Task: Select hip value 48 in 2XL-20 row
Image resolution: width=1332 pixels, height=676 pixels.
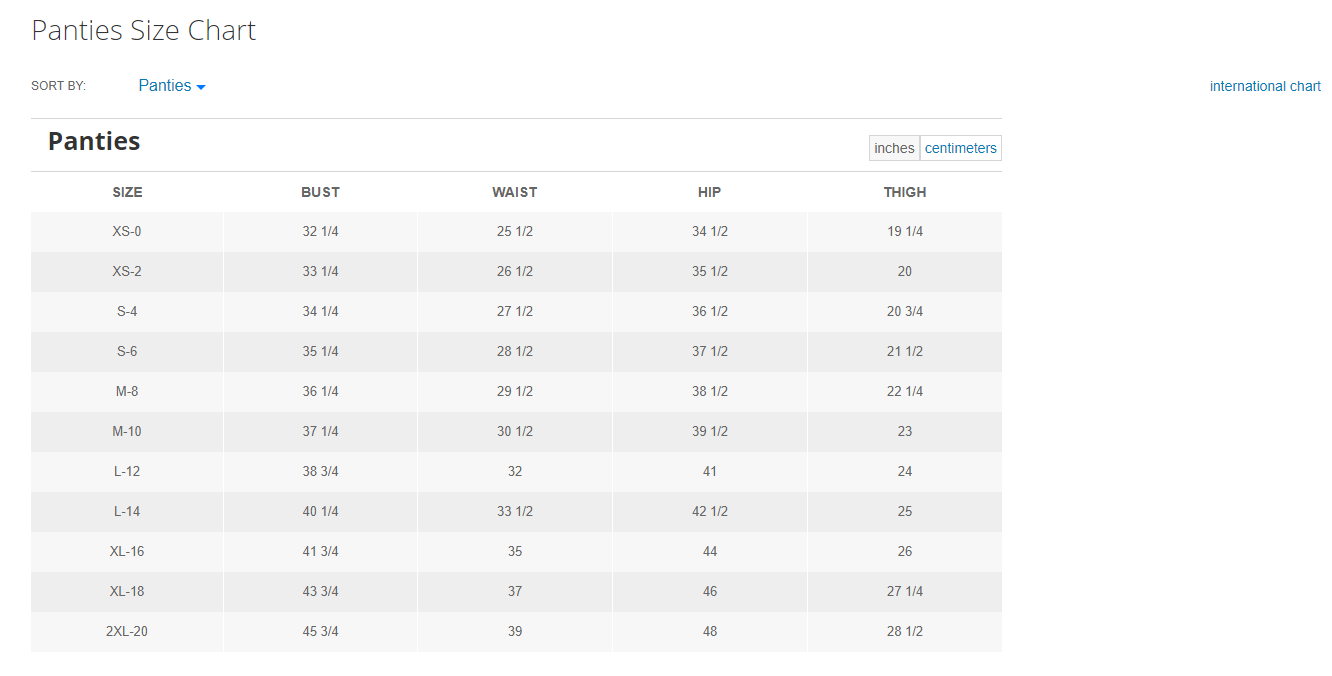Action: [x=709, y=631]
